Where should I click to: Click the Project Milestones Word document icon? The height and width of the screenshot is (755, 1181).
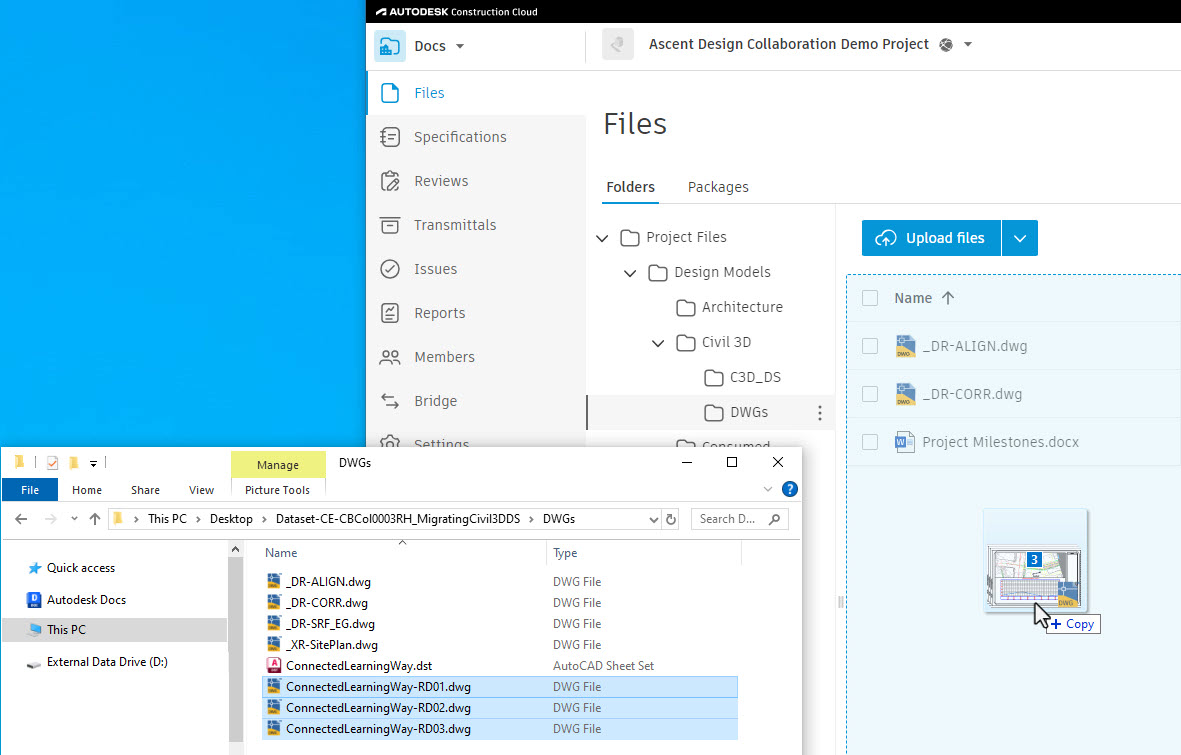click(905, 442)
